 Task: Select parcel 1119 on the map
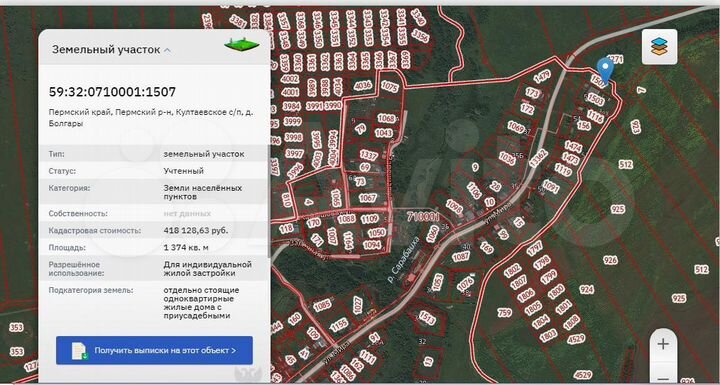563,170
